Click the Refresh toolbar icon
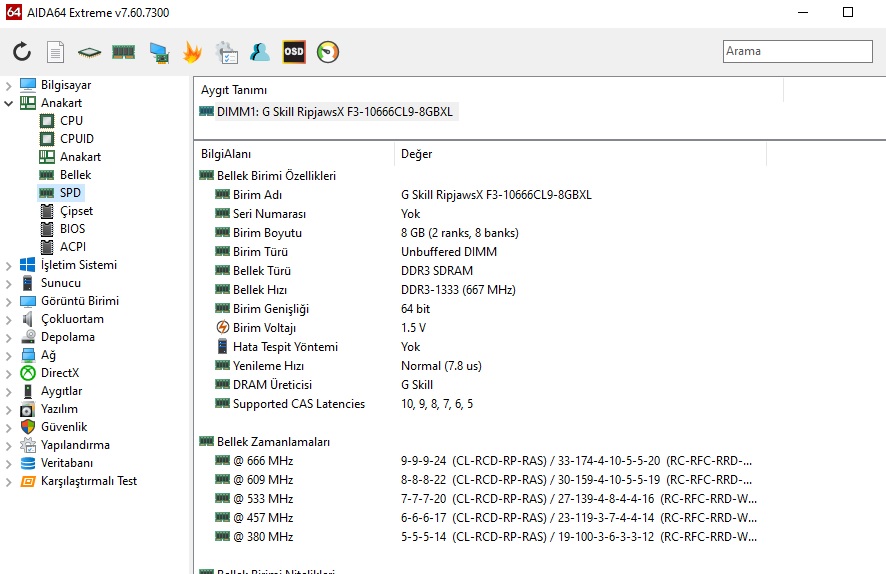The image size is (886, 574). (x=22, y=52)
